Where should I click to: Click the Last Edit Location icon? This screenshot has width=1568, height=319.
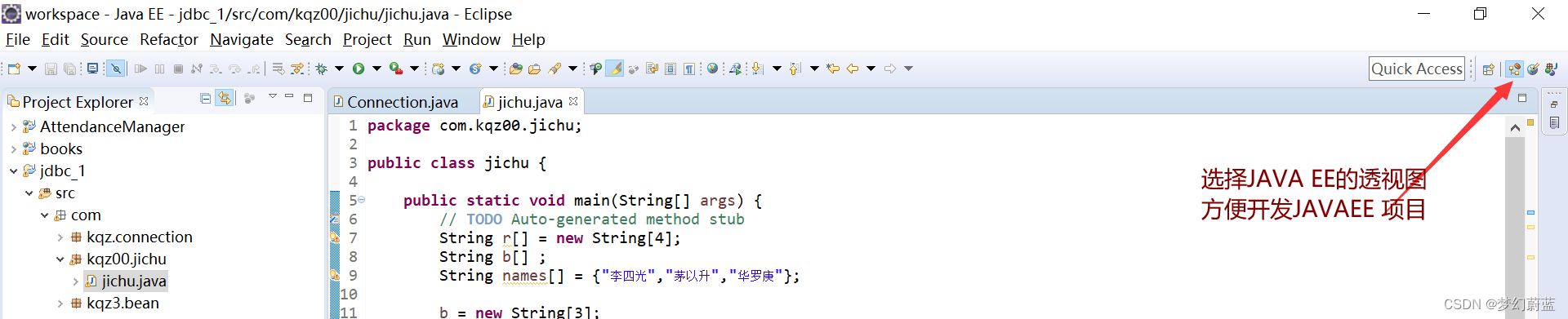tap(833, 69)
